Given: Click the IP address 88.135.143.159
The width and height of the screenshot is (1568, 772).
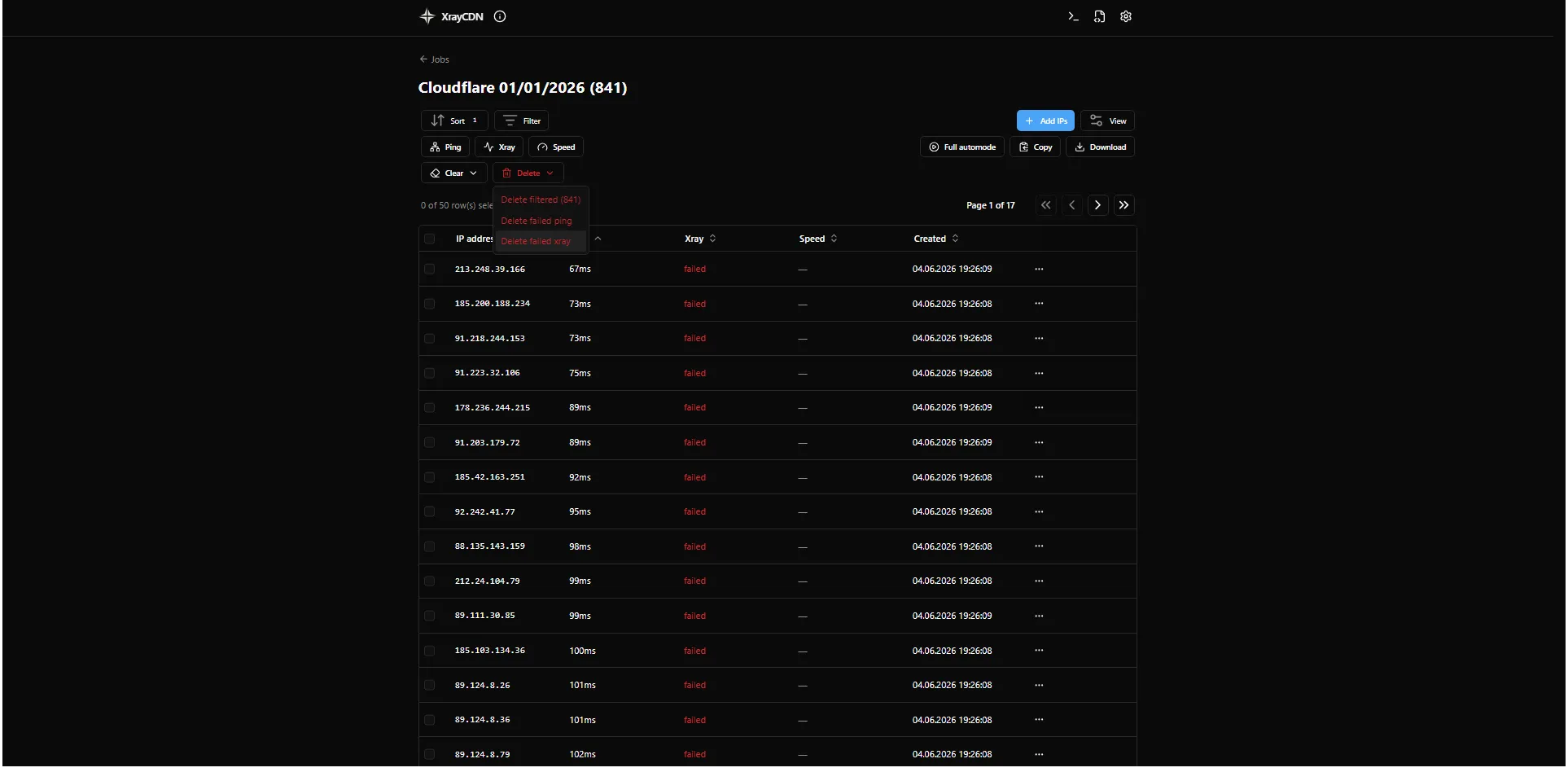Looking at the screenshot, I should (x=489, y=546).
